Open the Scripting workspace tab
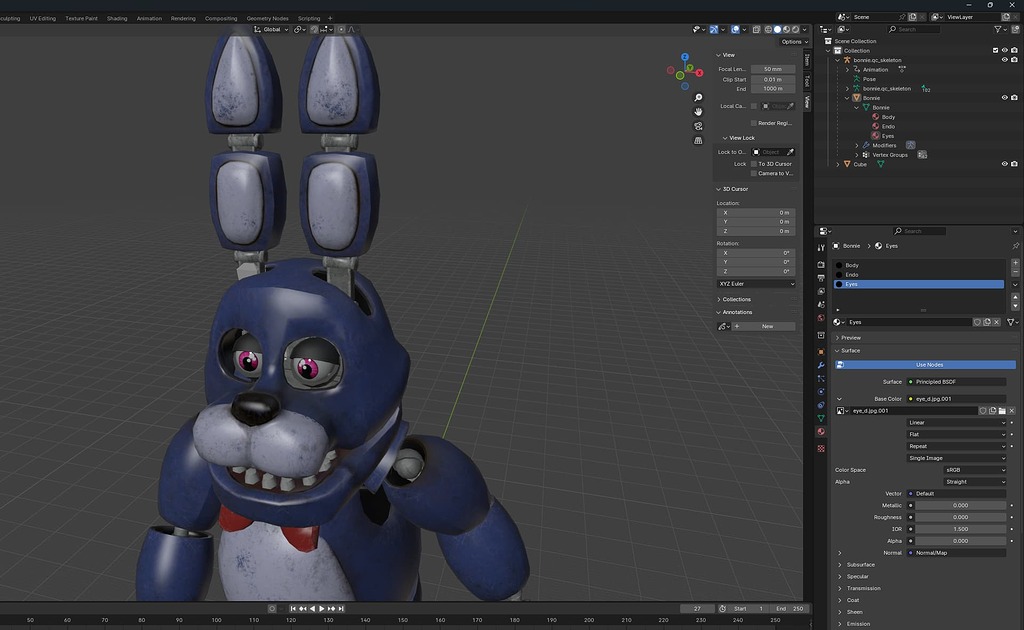 (x=309, y=18)
